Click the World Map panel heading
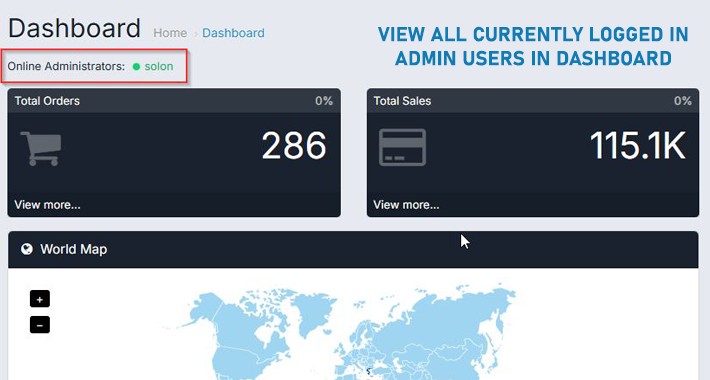The height and width of the screenshot is (380, 710). pos(73,249)
